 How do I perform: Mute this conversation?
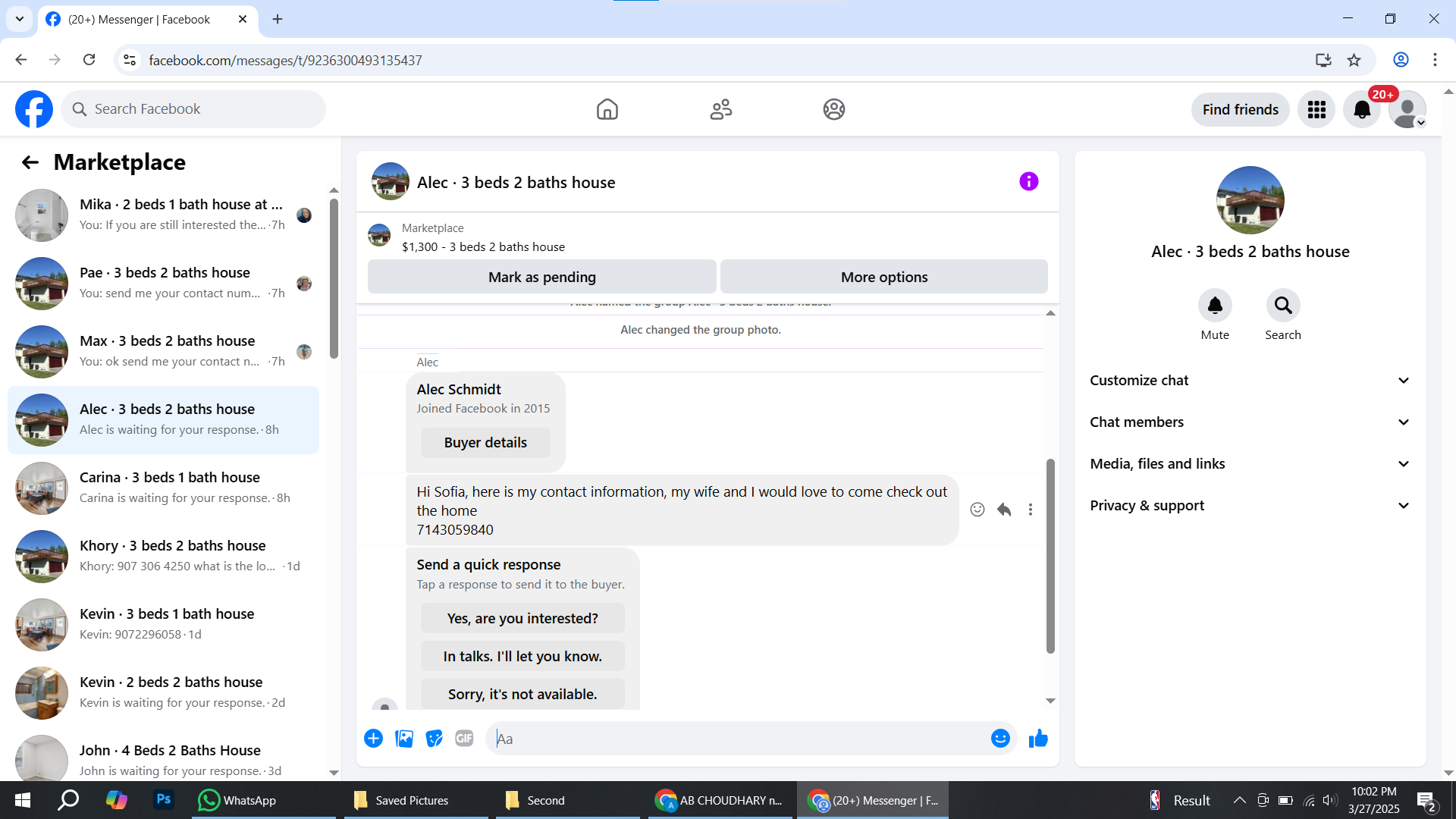tap(1215, 306)
